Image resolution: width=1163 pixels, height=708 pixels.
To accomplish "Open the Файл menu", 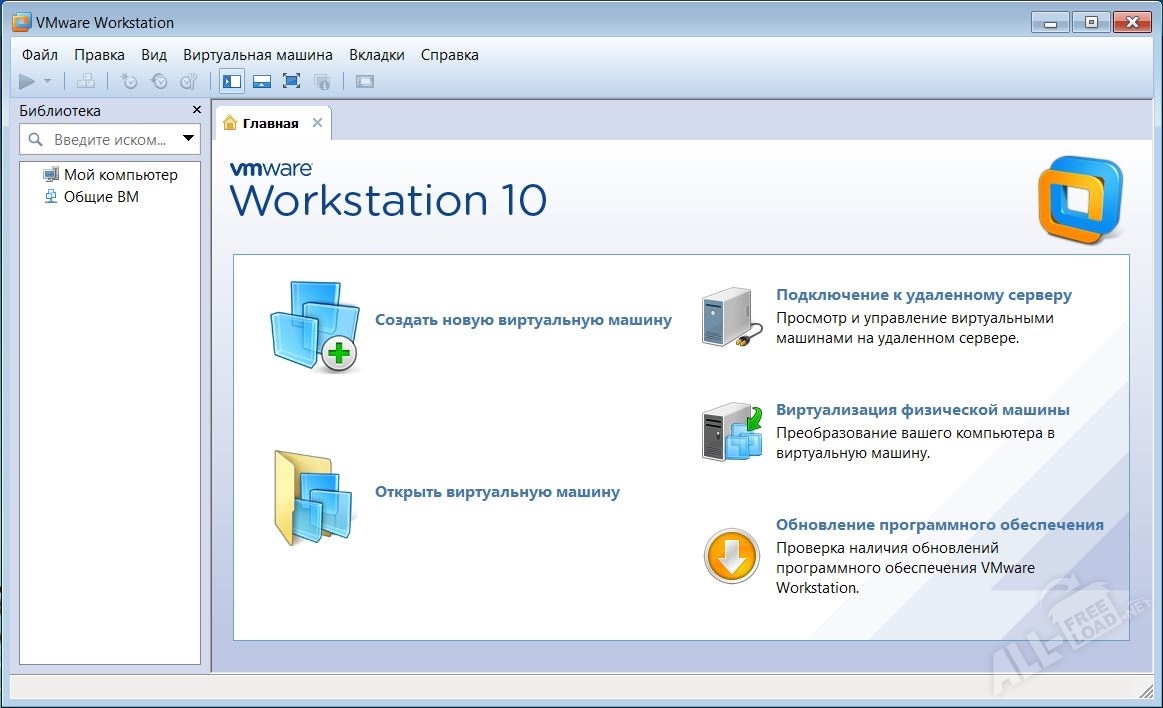I will (39, 55).
